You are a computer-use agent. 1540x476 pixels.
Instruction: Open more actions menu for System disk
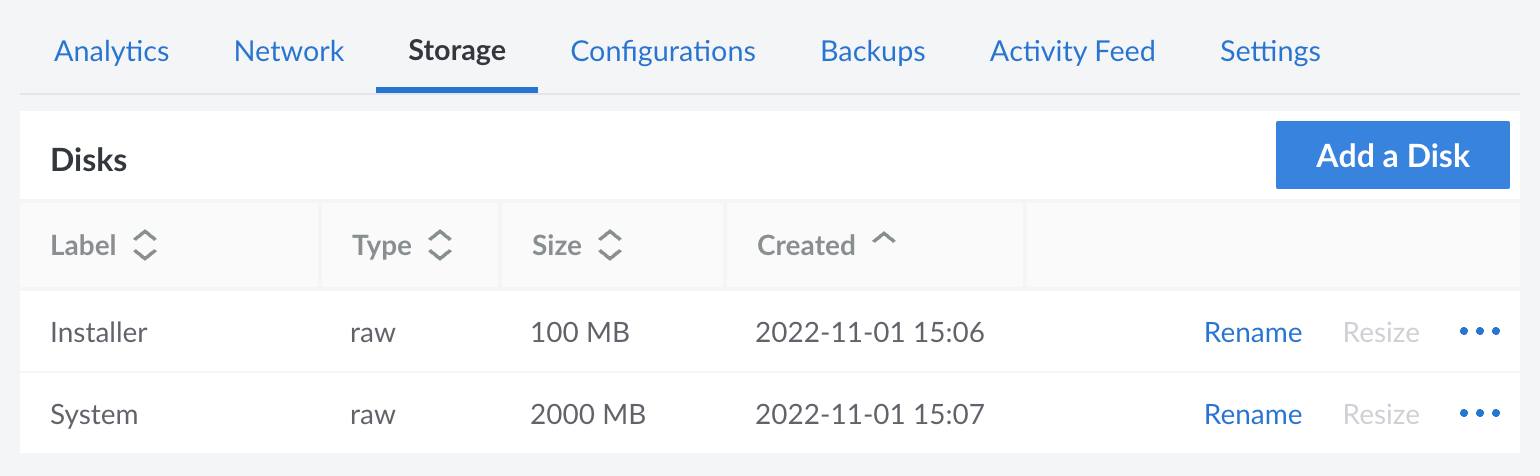pyautogui.click(x=1480, y=414)
